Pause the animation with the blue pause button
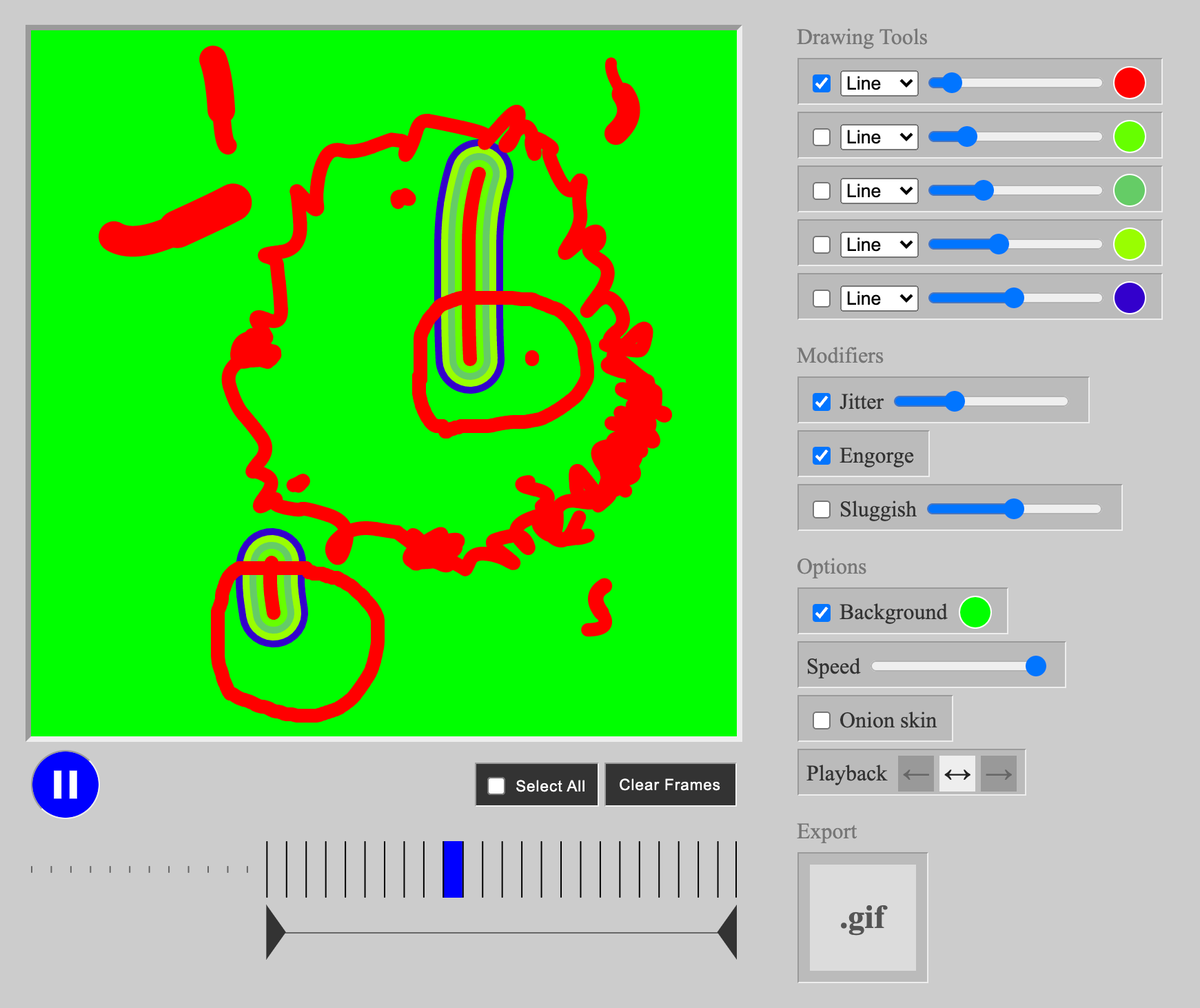Viewport: 1200px width, 1008px height. pyautogui.click(x=65, y=784)
